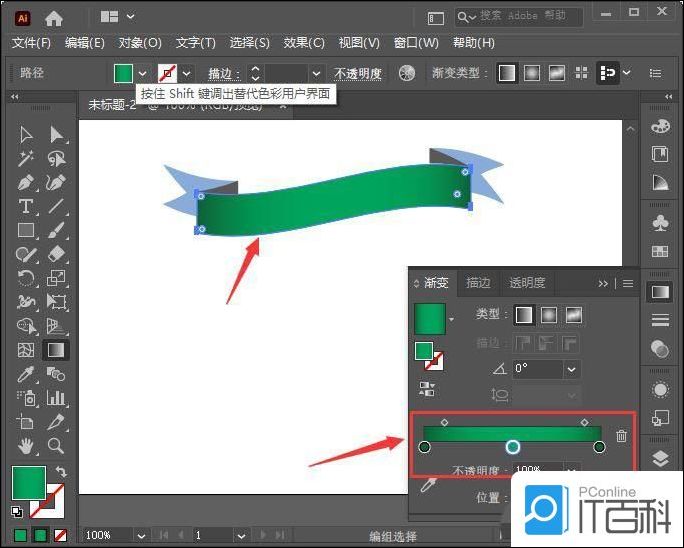Open the Gradient panel options menu
Image resolution: width=684 pixels, height=548 pixels.
tap(628, 284)
